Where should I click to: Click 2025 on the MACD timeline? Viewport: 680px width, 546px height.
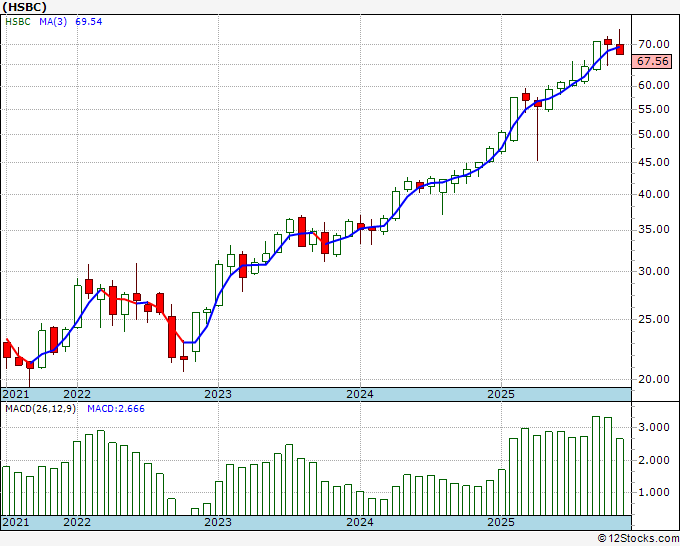tap(501, 522)
